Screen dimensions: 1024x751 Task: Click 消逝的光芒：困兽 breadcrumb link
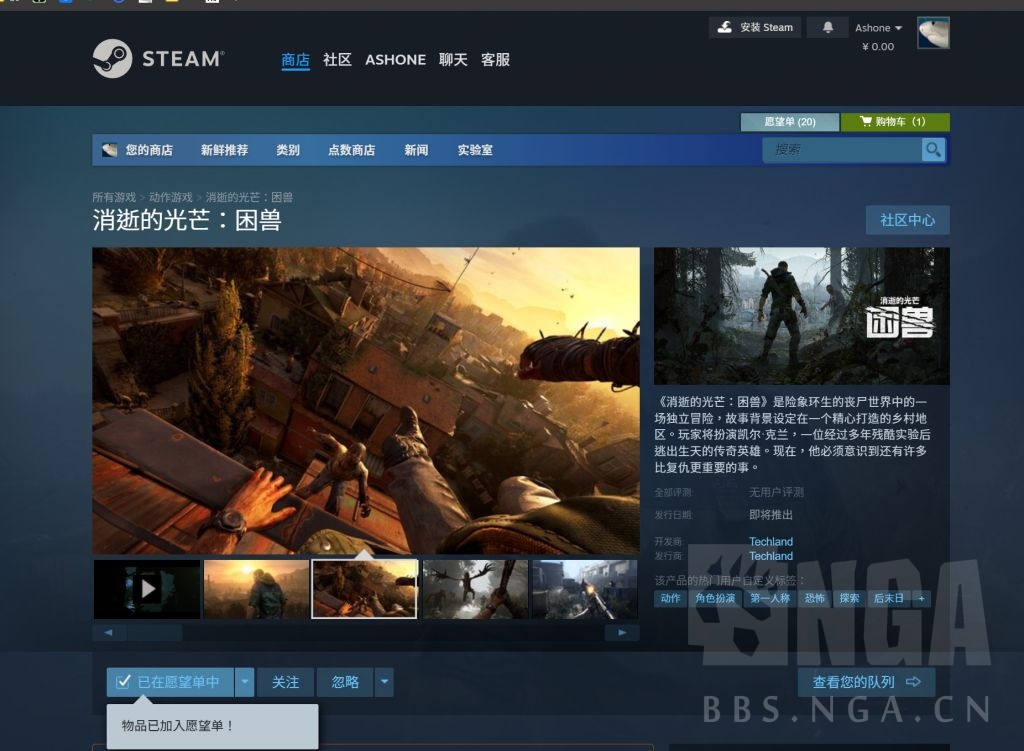[x=249, y=197]
